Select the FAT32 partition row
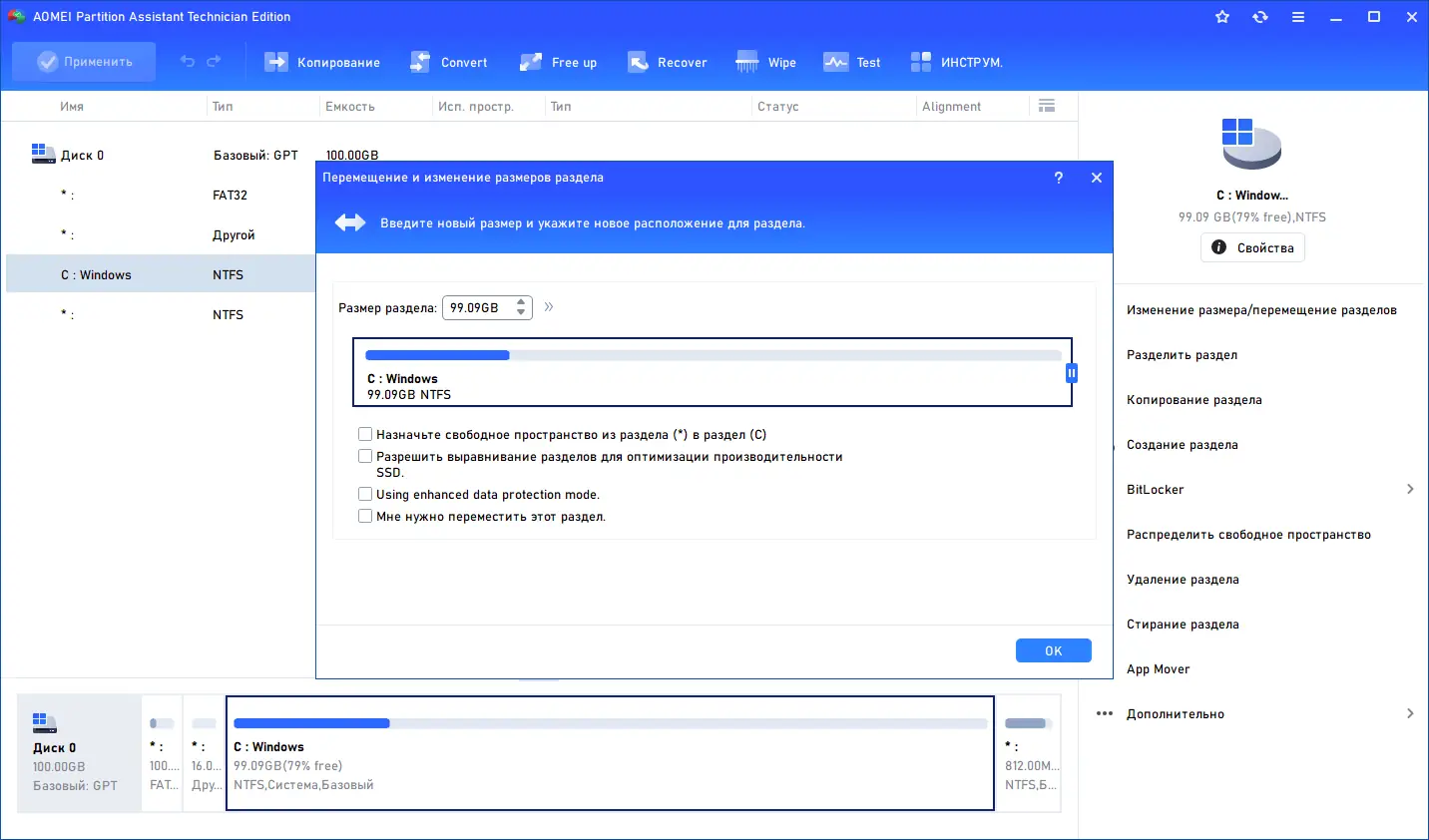The height and width of the screenshot is (840, 1429). [161, 195]
